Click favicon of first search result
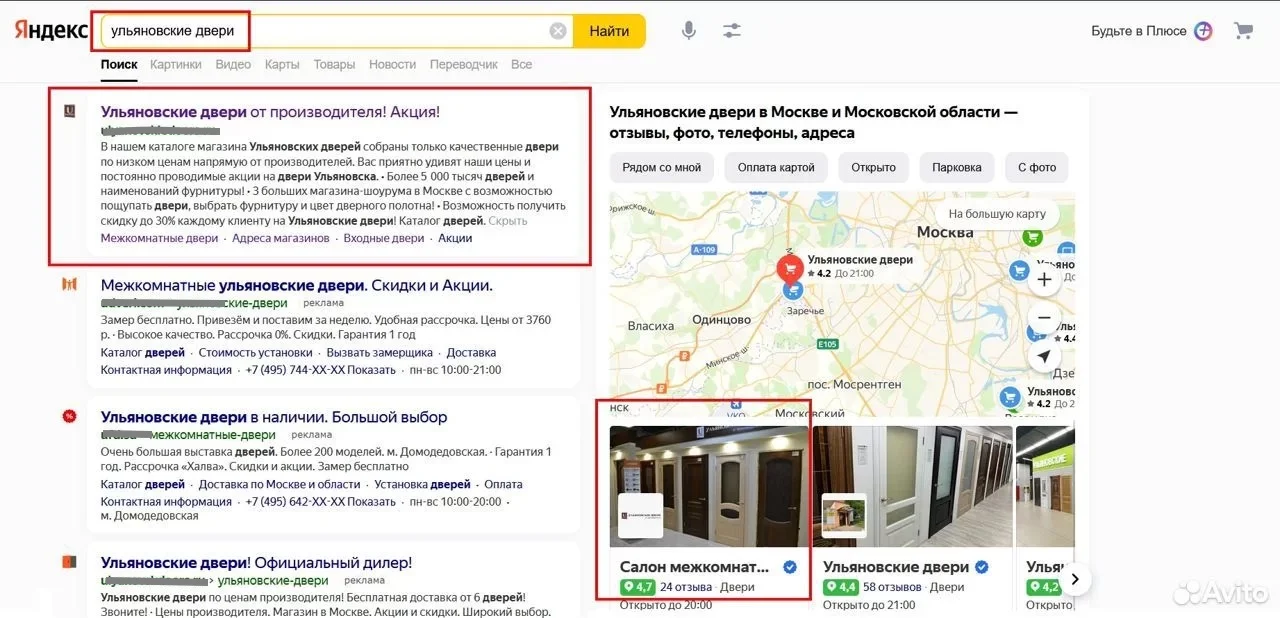This screenshot has height=618, width=1280. point(70,111)
